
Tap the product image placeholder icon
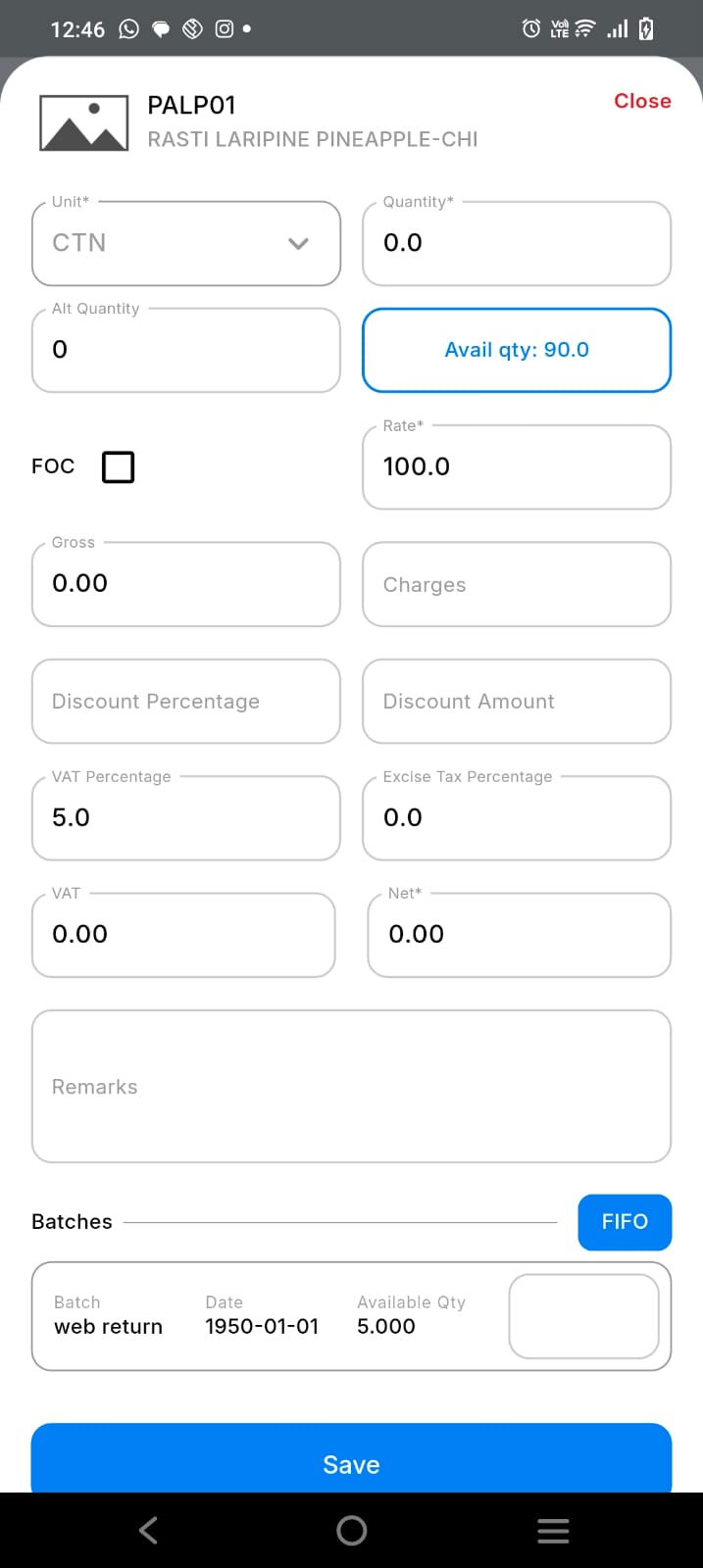(x=84, y=122)
